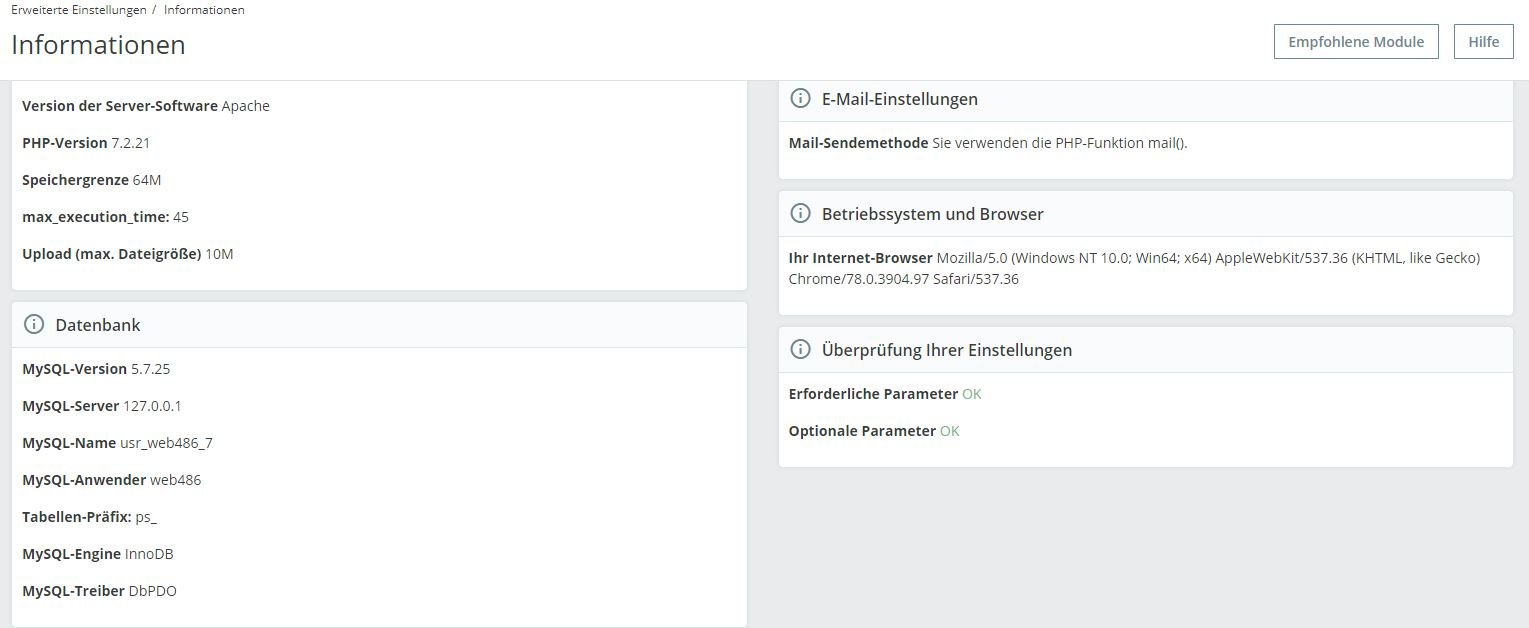This screenshot has height=628, width=1529.
Task: Go to Erweiterte Einstellungen breadcrumb
Action: click(77, 10)
